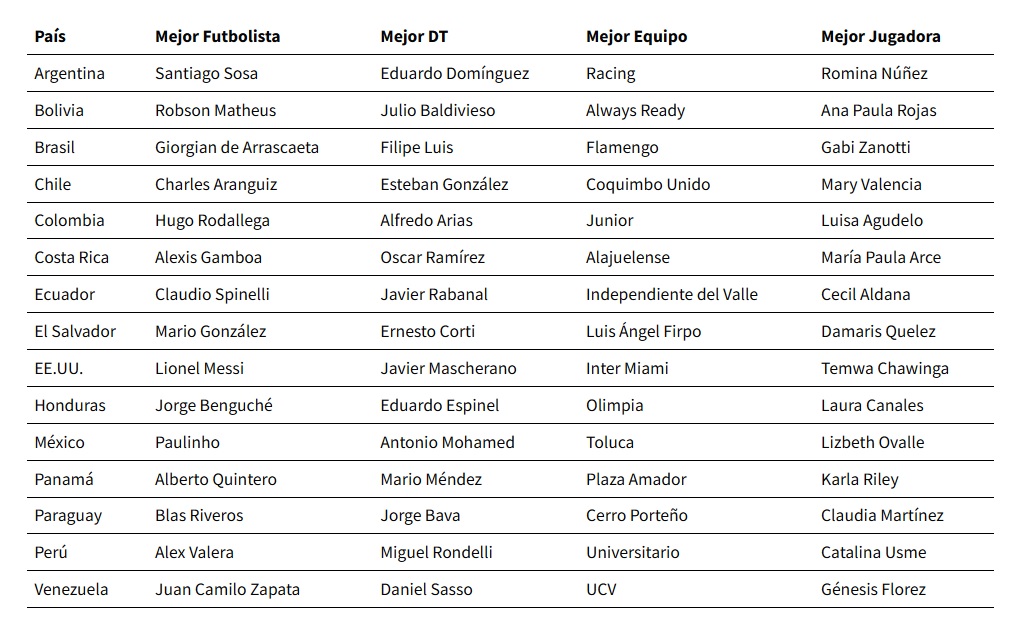
Task: Select the Costa Rica row label
Action: [71, 257]
